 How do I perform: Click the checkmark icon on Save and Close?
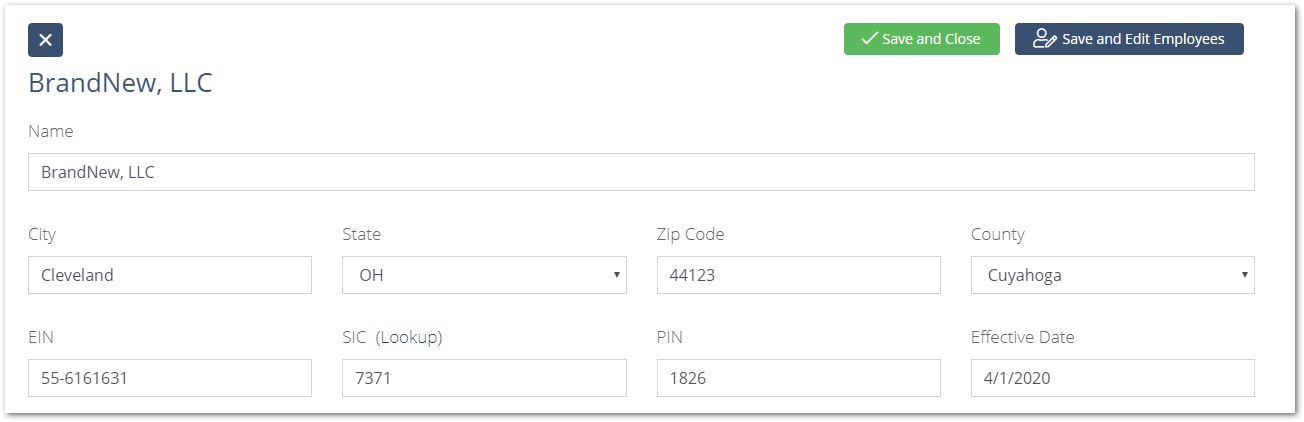869,39
